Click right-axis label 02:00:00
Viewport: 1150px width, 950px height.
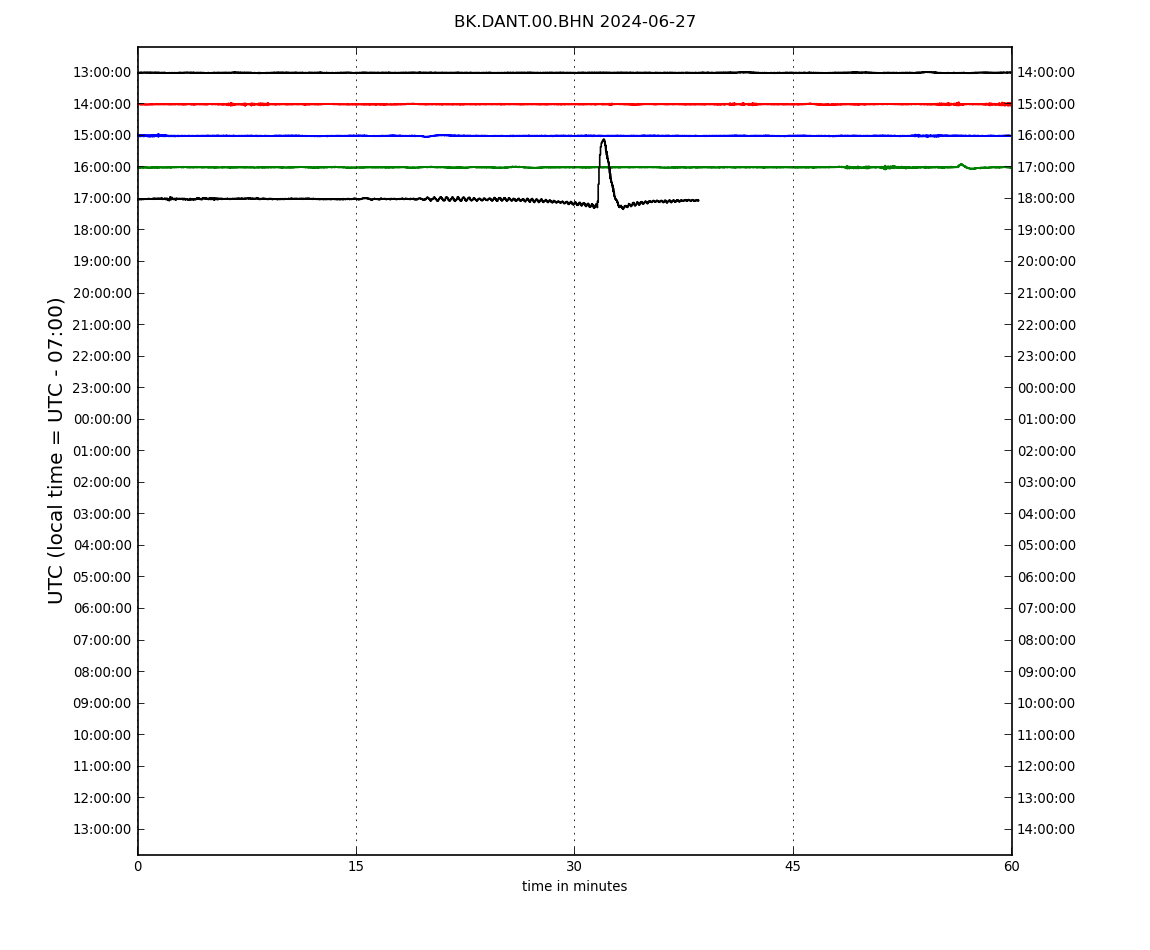[1047, 451]
